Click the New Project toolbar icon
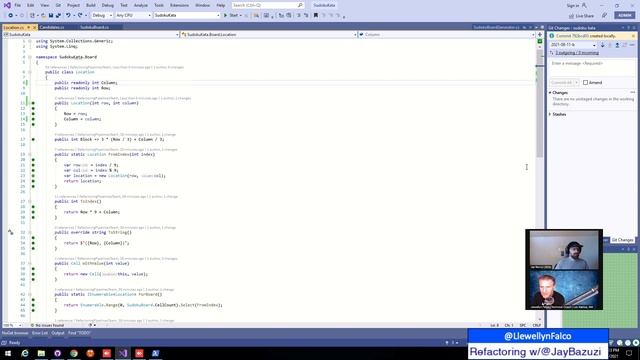Image resolution: width=640 pixels, height=360 pixels. point(32,16)
